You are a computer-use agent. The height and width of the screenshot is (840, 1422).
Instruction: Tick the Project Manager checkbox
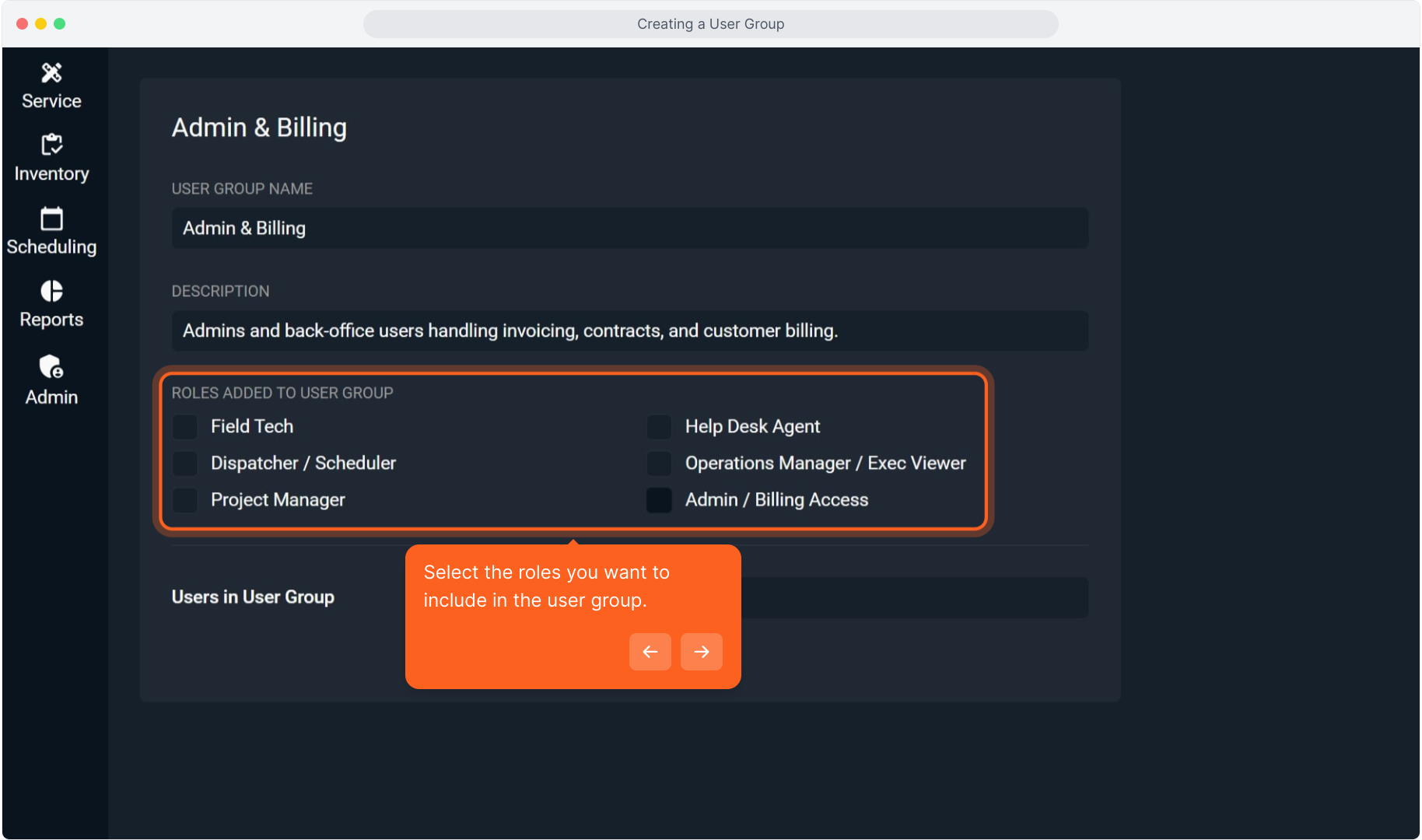point(185,500)
